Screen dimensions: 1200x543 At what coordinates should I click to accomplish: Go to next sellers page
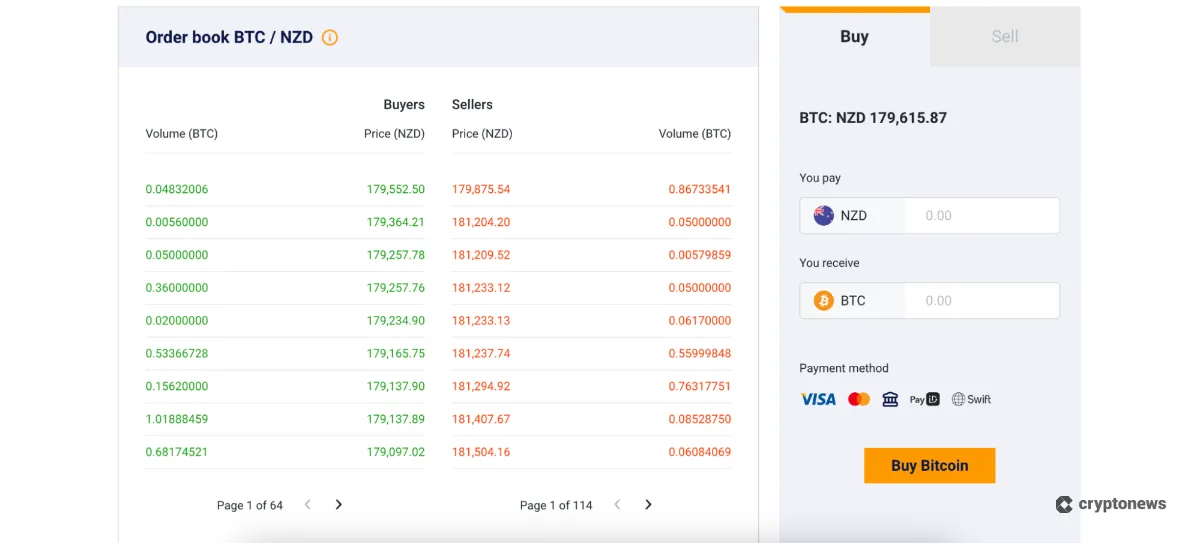(x=648, y=505)
